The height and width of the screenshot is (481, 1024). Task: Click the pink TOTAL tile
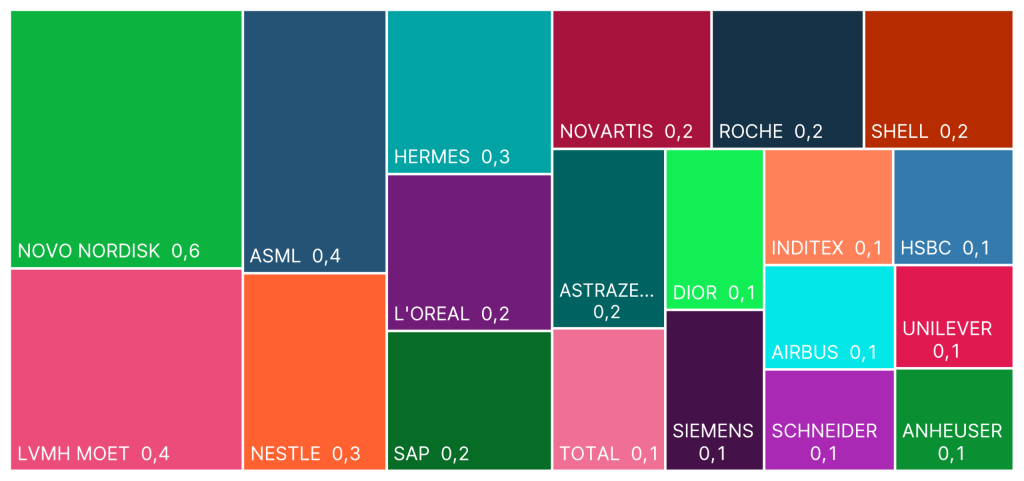click(608, 399)
